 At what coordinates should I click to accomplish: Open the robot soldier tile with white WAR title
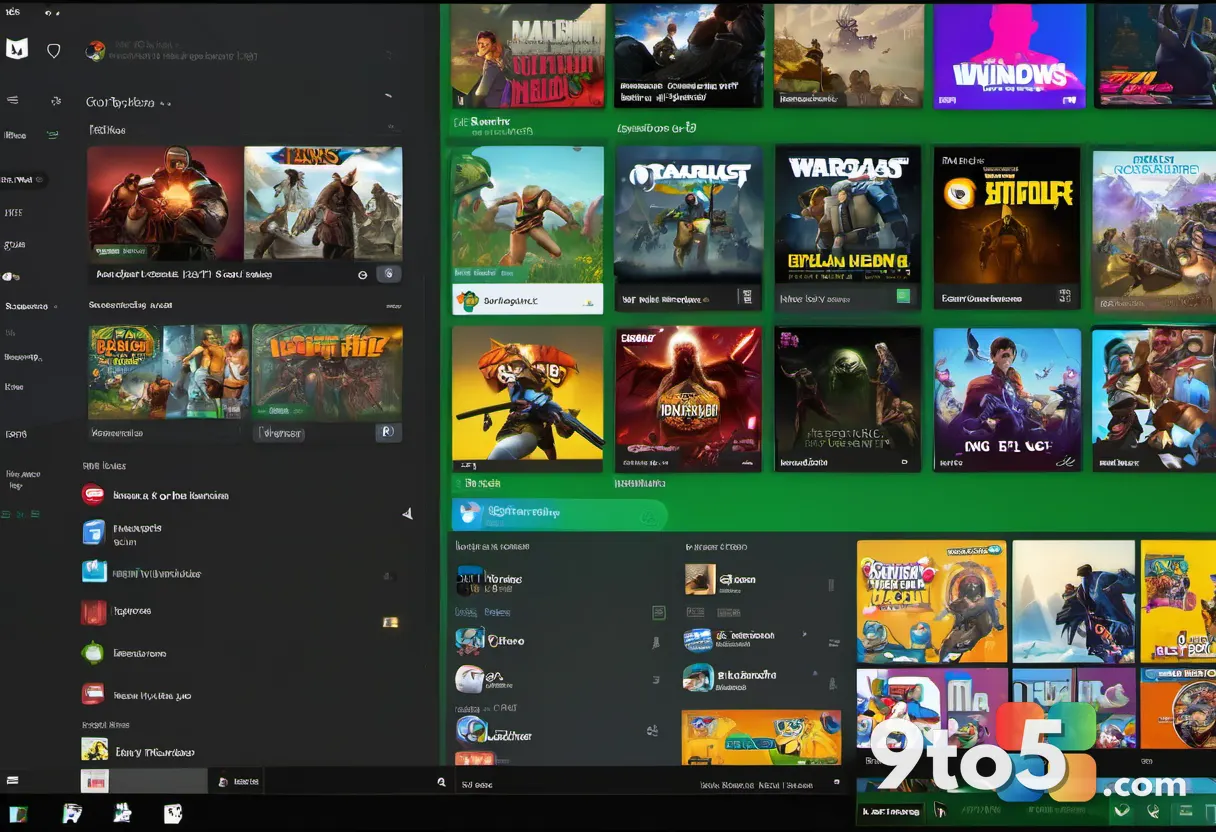pyautogui.click(x=848, y=215)
